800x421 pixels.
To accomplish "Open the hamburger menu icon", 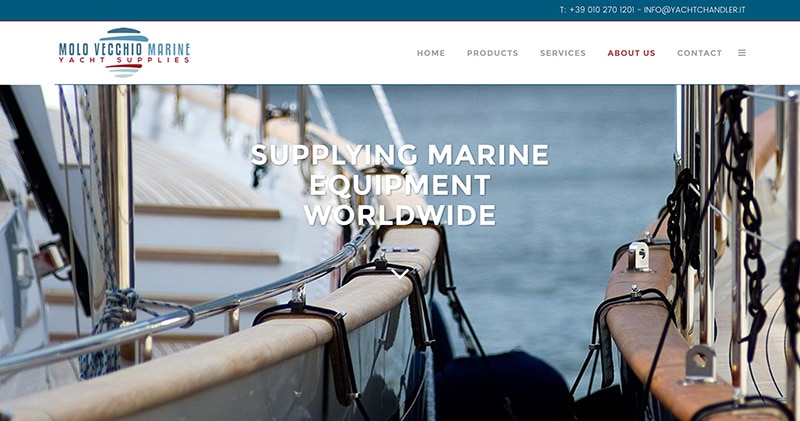I will [742, 53].
